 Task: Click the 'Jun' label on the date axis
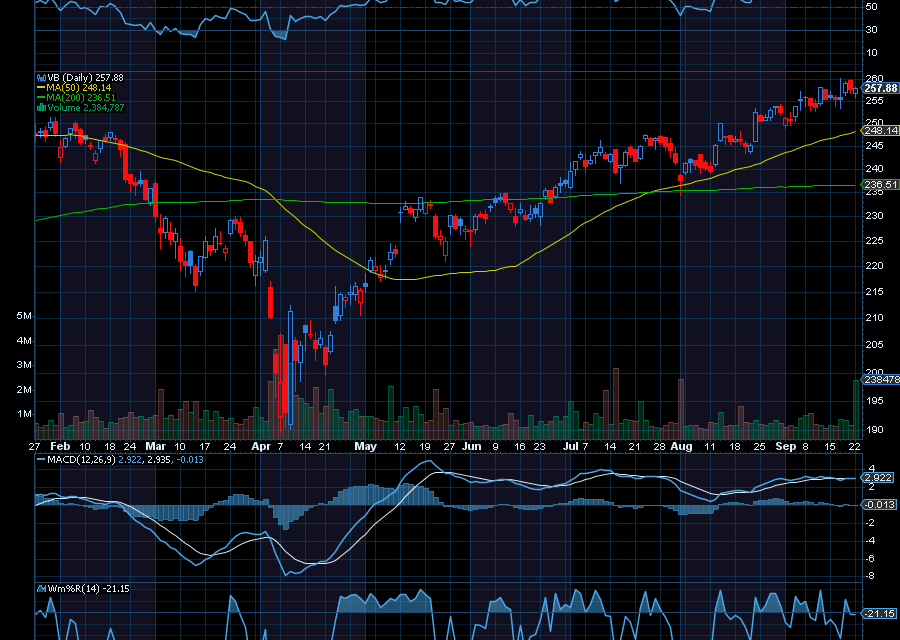click(471, 447)
